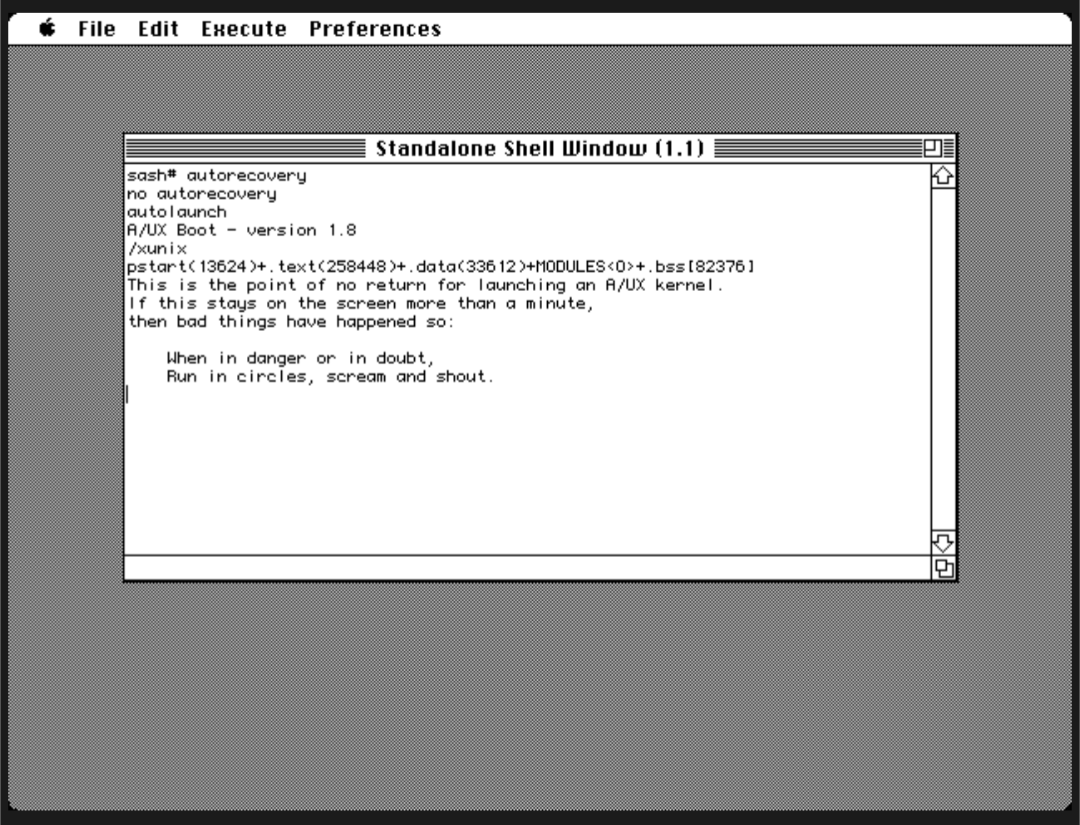Click the Standalone Shell Window title

coord(540,149)
